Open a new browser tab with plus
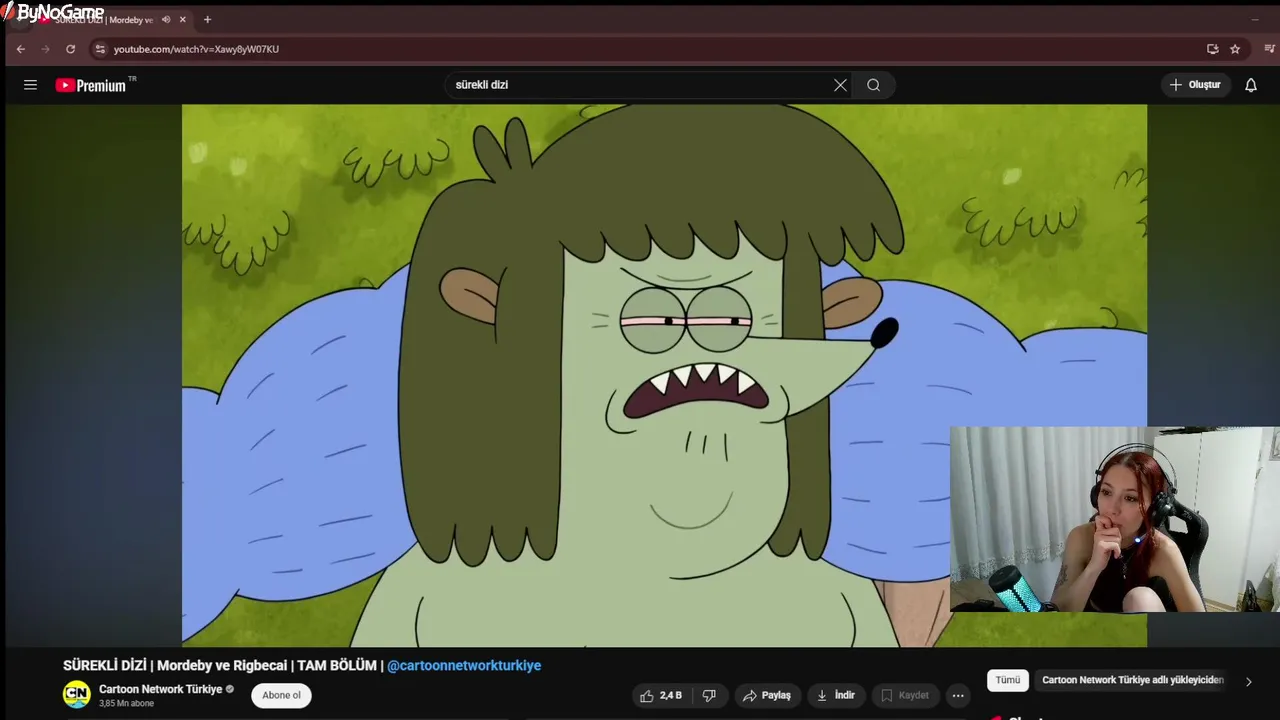 coord(207,19)
